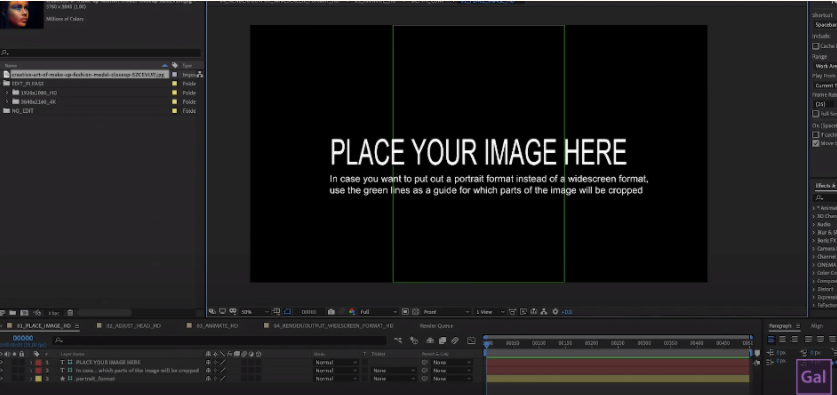The height and width of the screenshot is (395, 837).
Task: Click the Project panel search field
Action: point(101,53)
